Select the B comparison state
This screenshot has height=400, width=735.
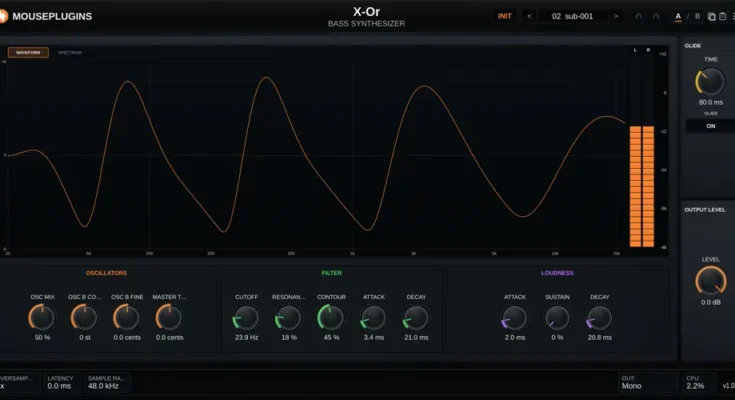click(697, 16)
